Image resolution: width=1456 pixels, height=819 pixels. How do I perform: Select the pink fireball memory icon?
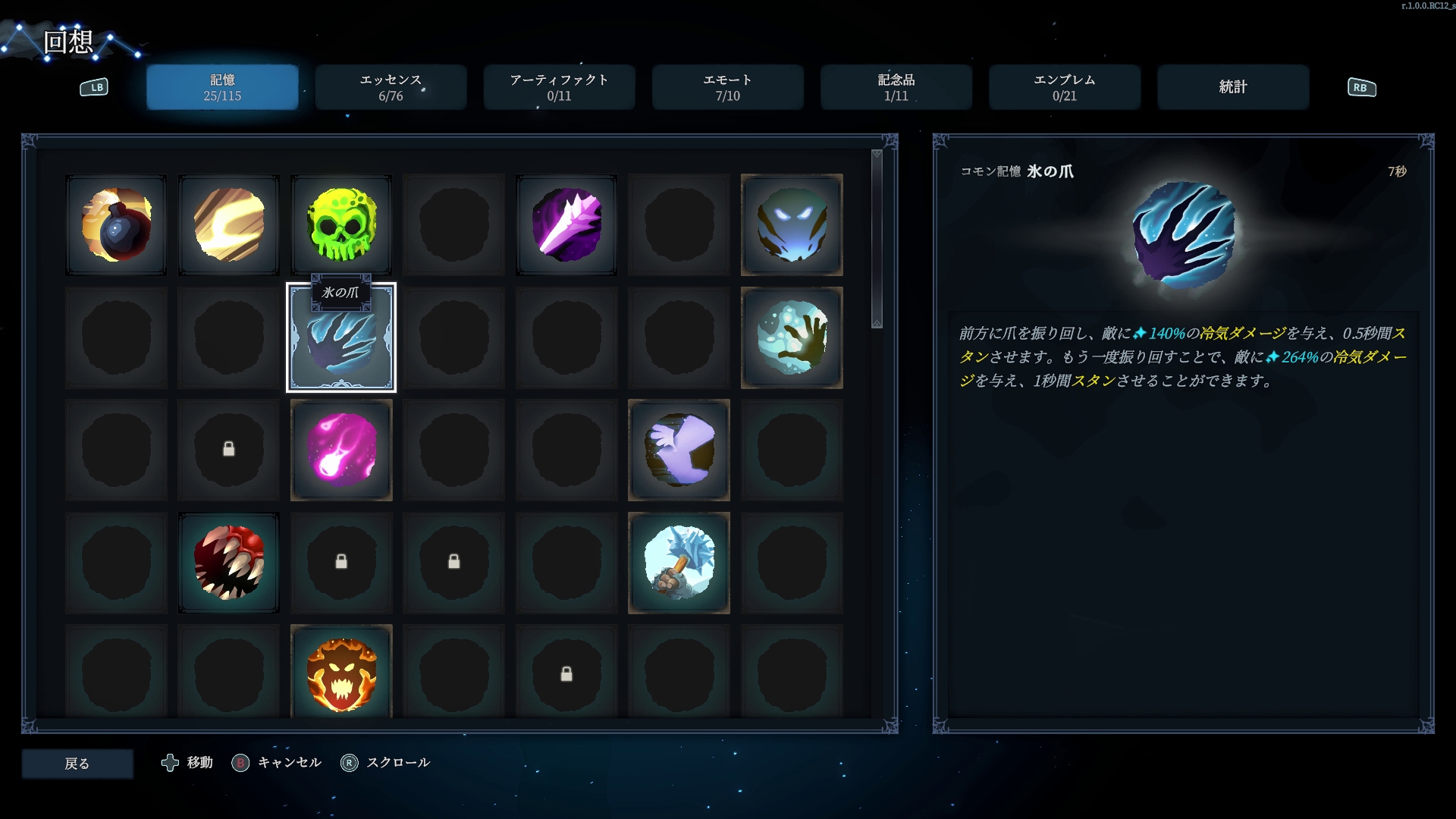click(341, 450)
